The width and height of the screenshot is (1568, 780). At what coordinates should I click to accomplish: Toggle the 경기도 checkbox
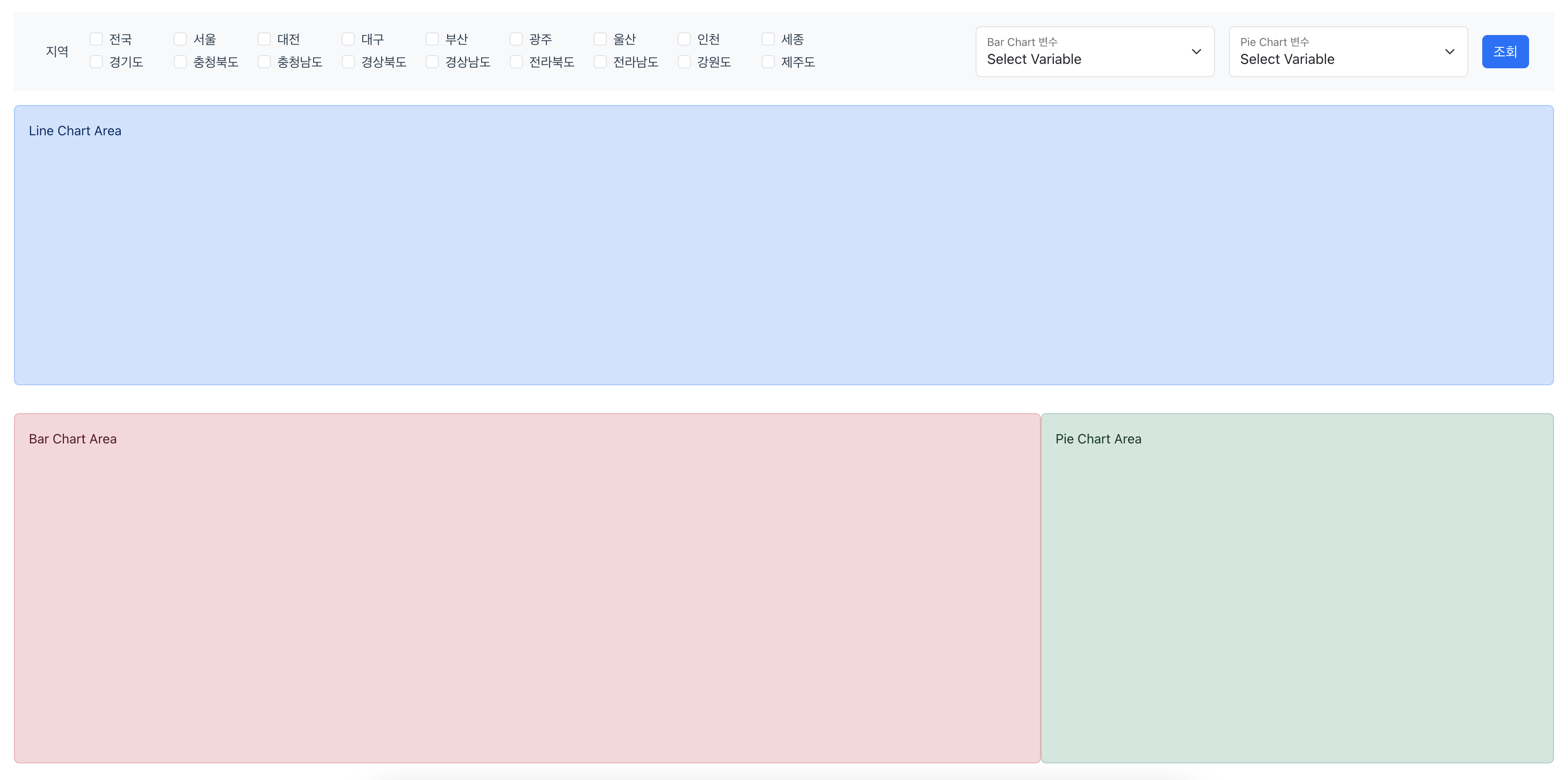[x=96, y=62]
